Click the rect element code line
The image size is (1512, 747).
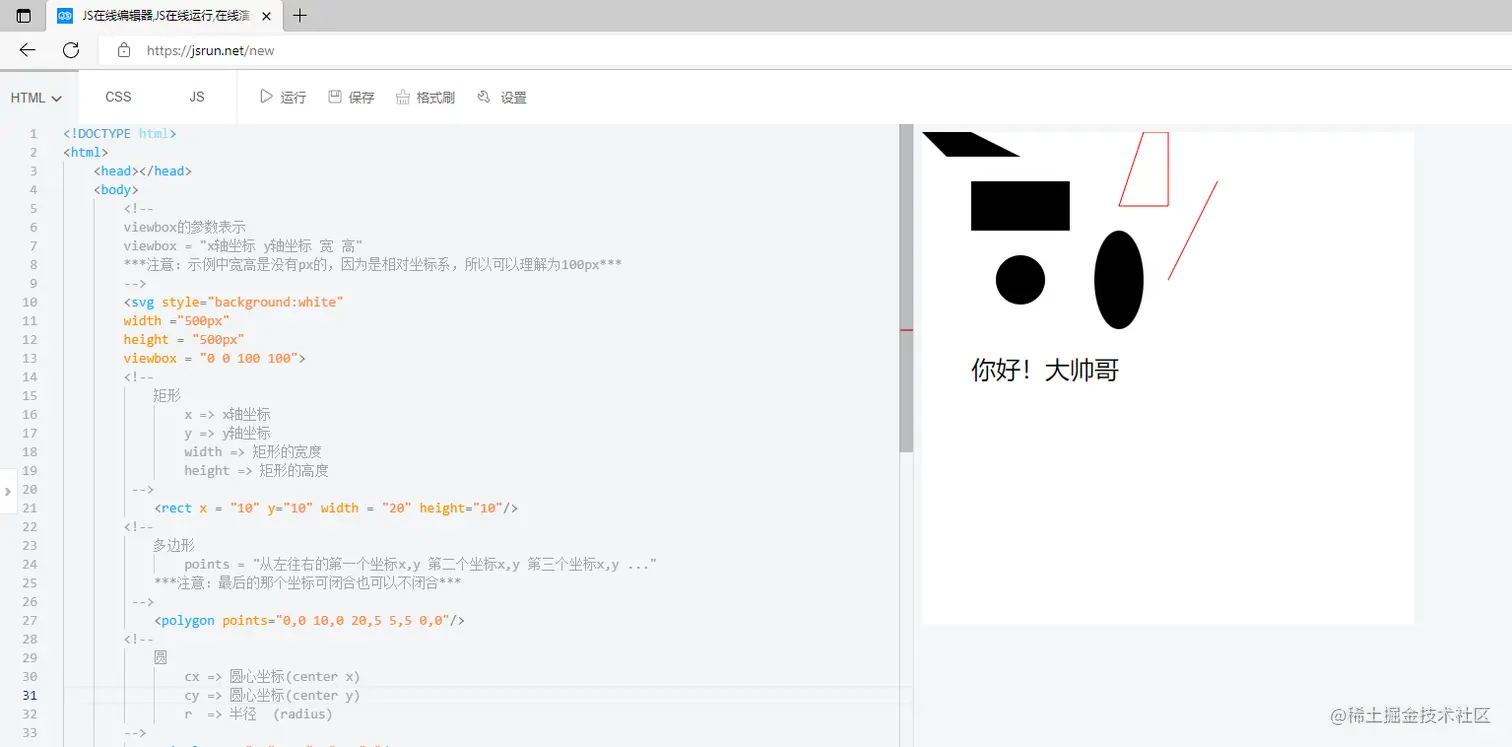click(x=335, y=508)
